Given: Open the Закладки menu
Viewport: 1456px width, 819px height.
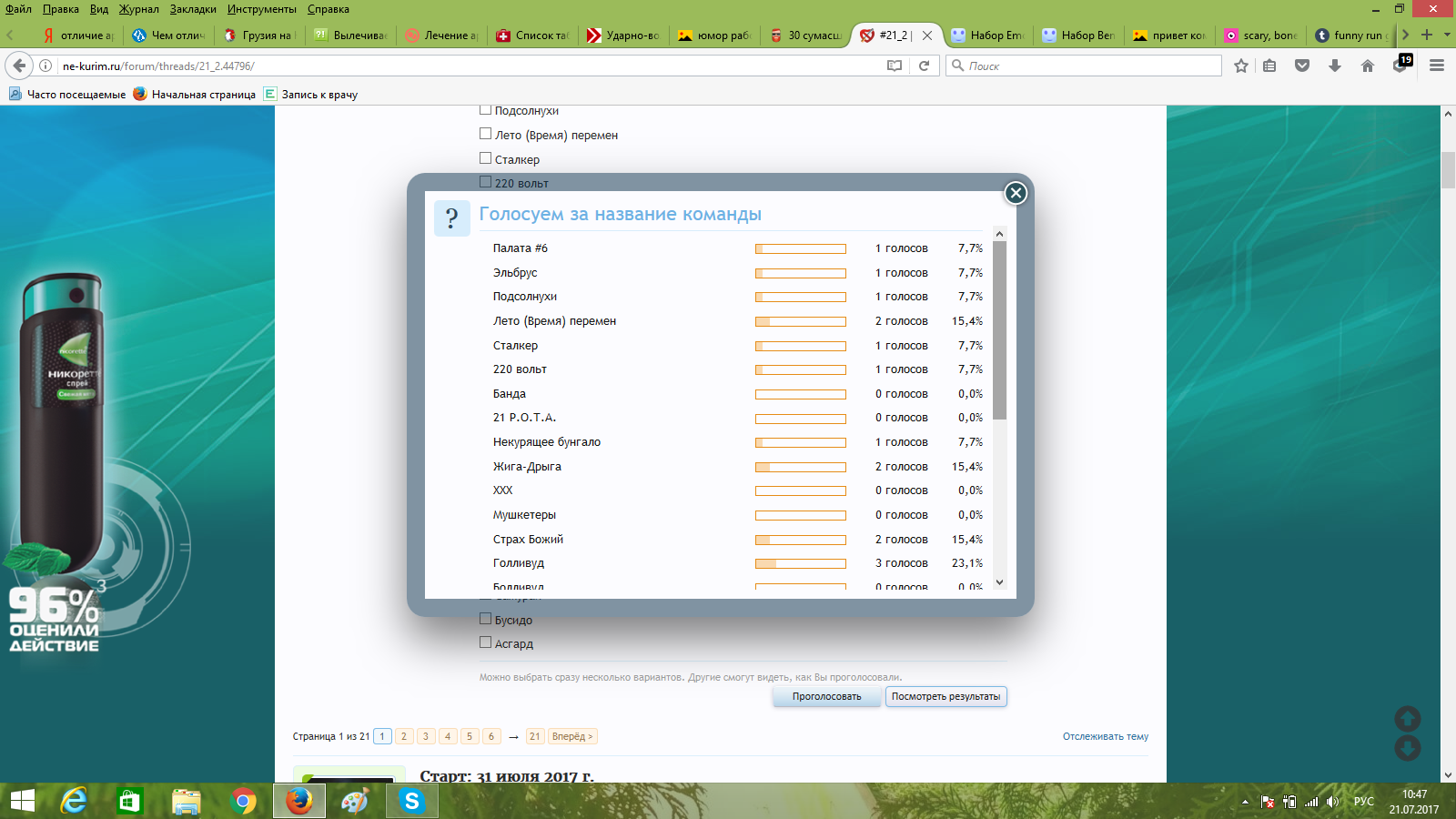Looking at the screenshot, I should coord(193,9).
